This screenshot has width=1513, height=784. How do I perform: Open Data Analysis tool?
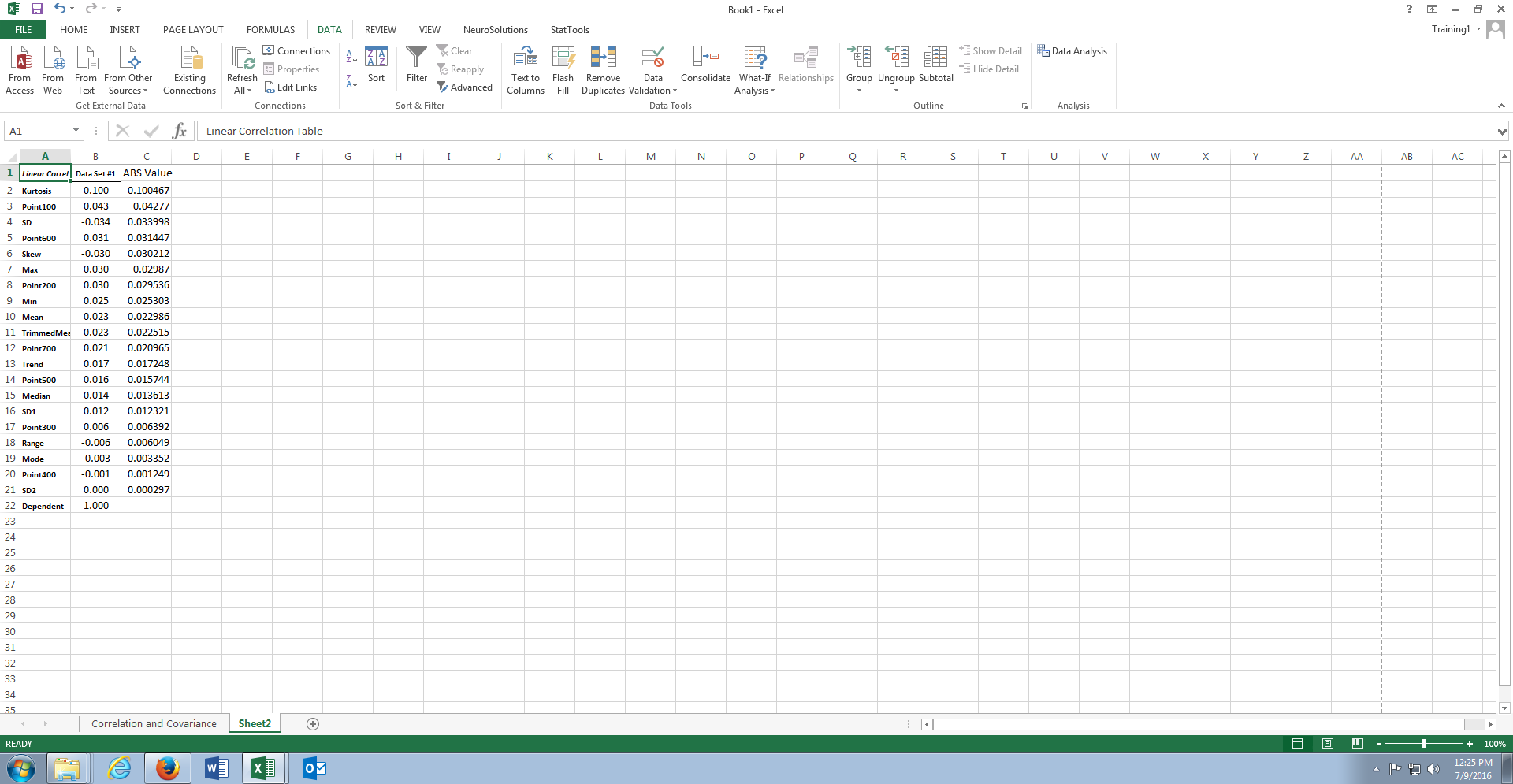click(x=1072, y=51)
